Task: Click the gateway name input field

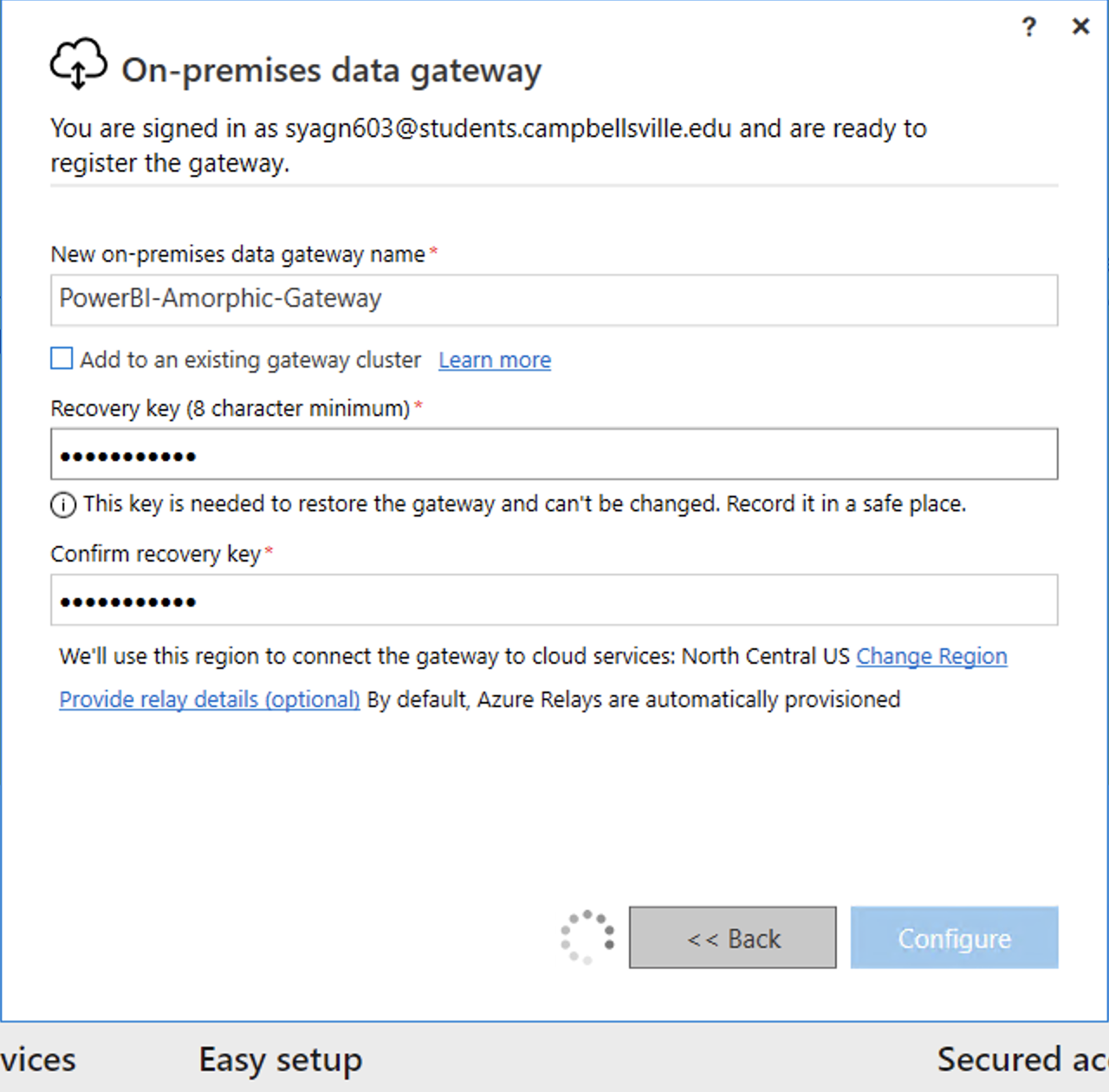Action: (x=554, y=300)
